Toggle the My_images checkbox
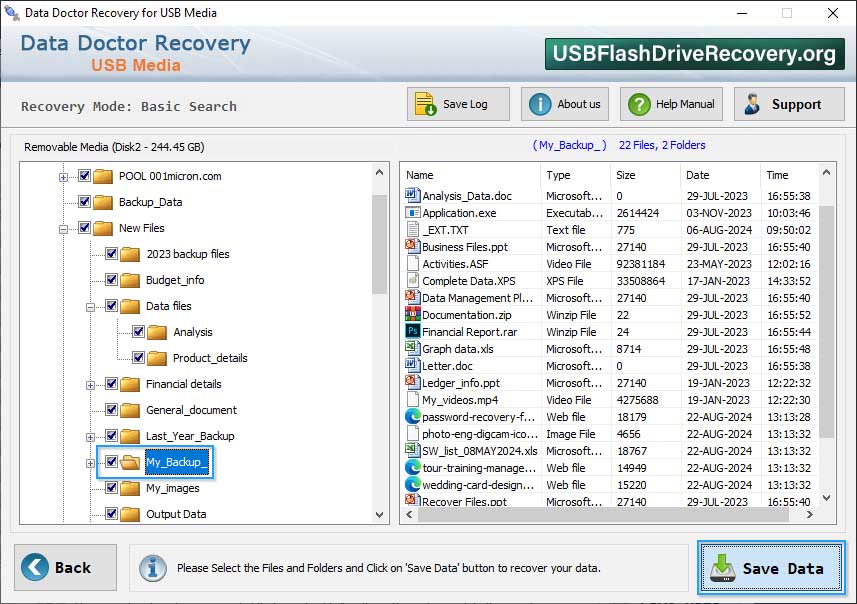 click(x=111, y=488)
